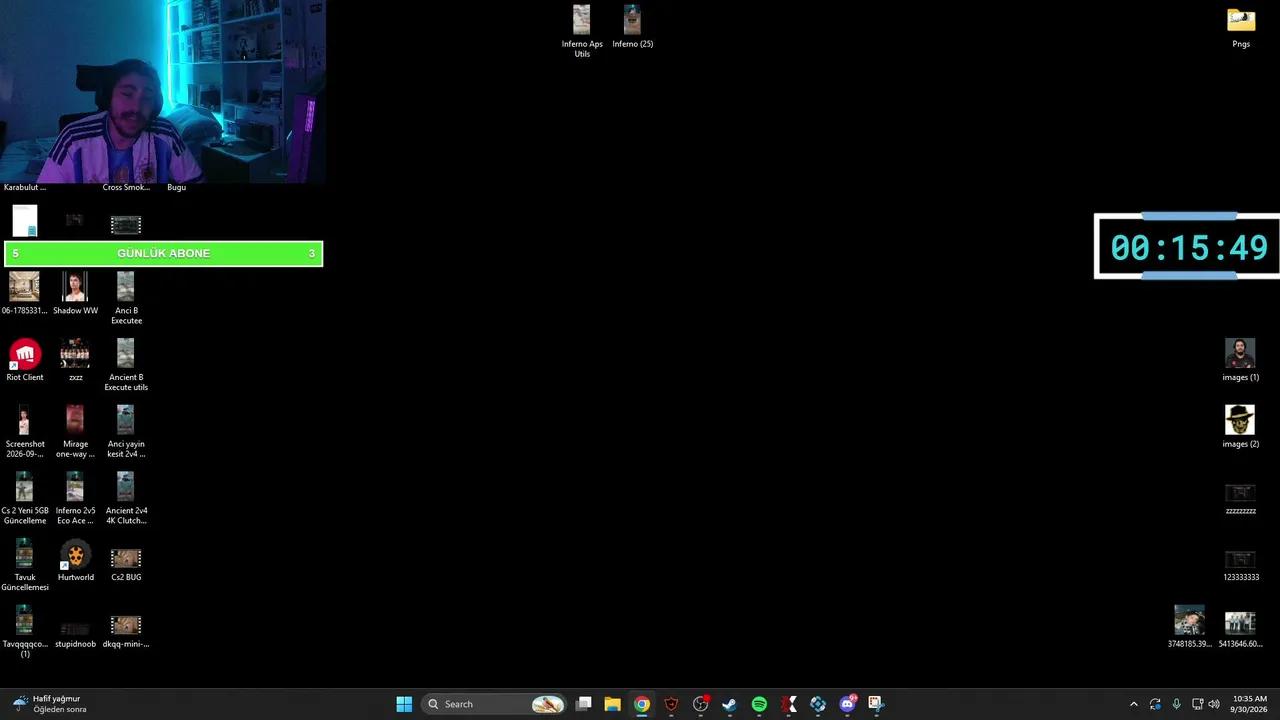Open the clock and date panel
The width and height of the screenshot is (1280, 720).
point(1250,704)
